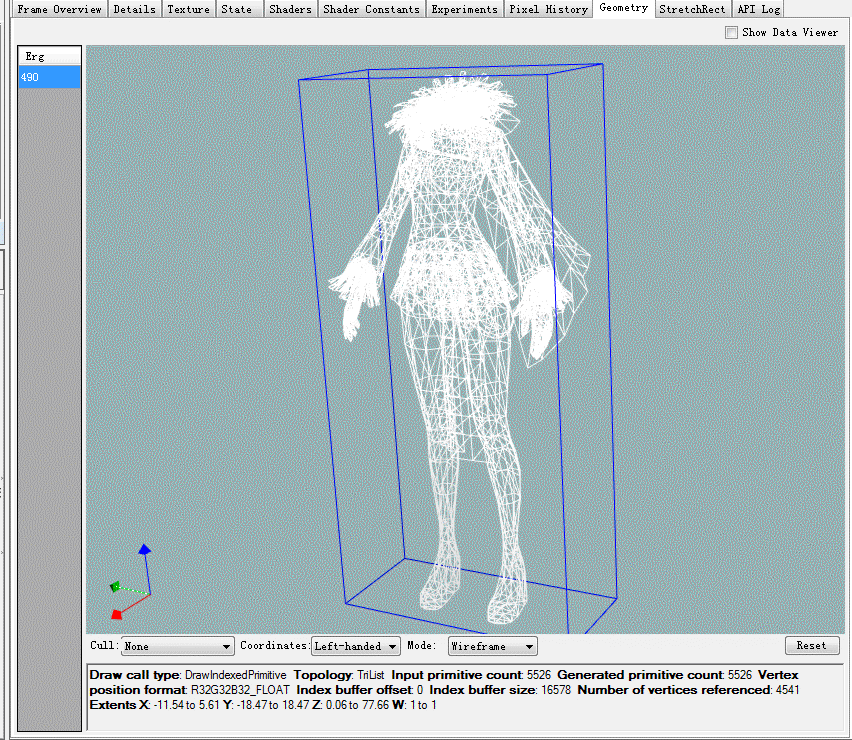Go to the State tab

click(236, 9)
